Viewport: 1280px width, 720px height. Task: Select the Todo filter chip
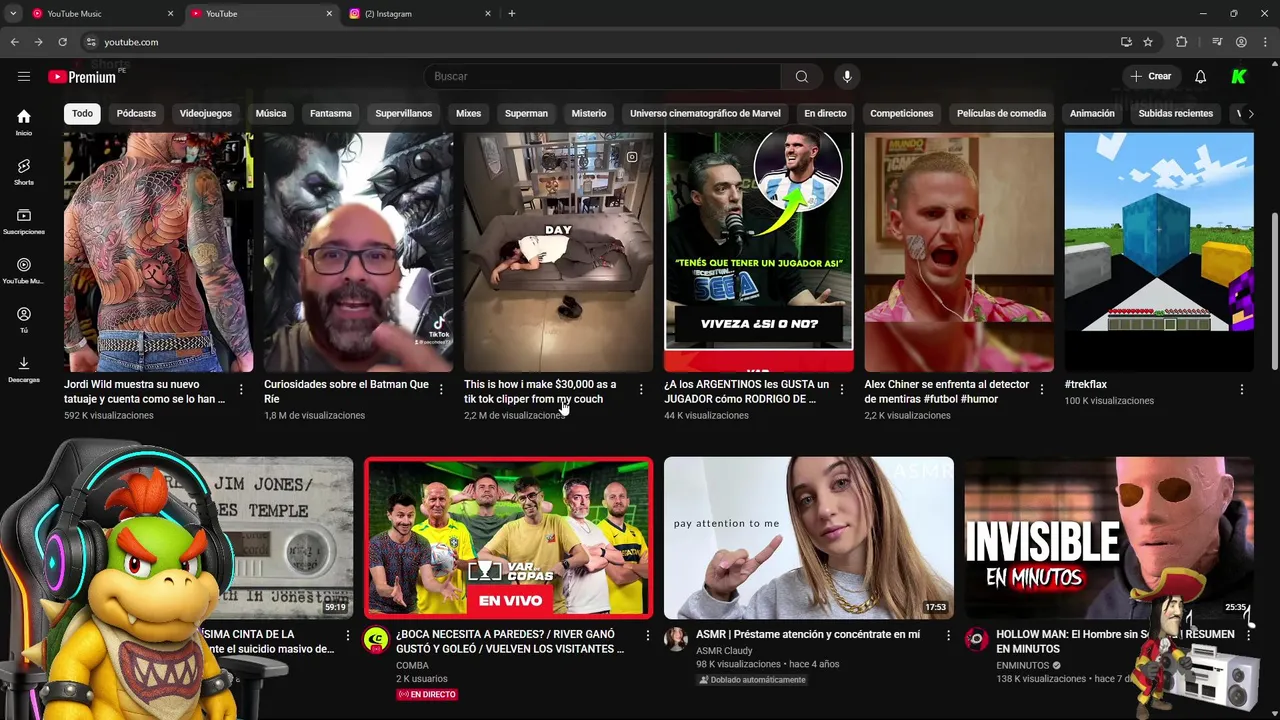(x=82, y=113)
